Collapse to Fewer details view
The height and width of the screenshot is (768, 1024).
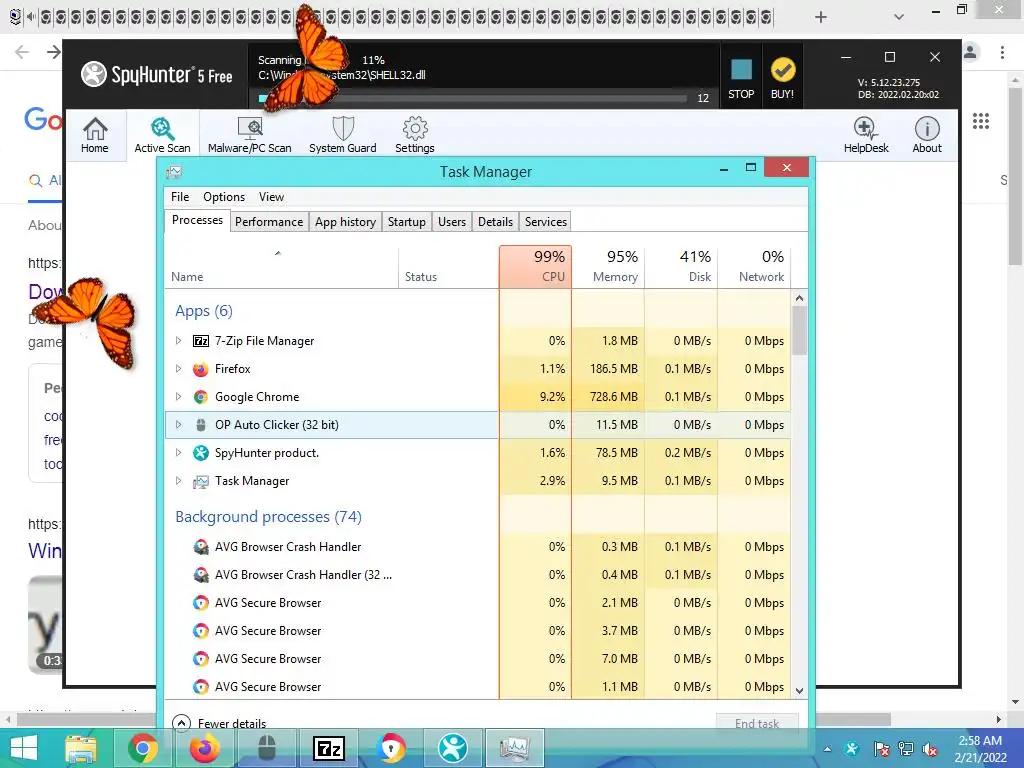coord(219,723)
